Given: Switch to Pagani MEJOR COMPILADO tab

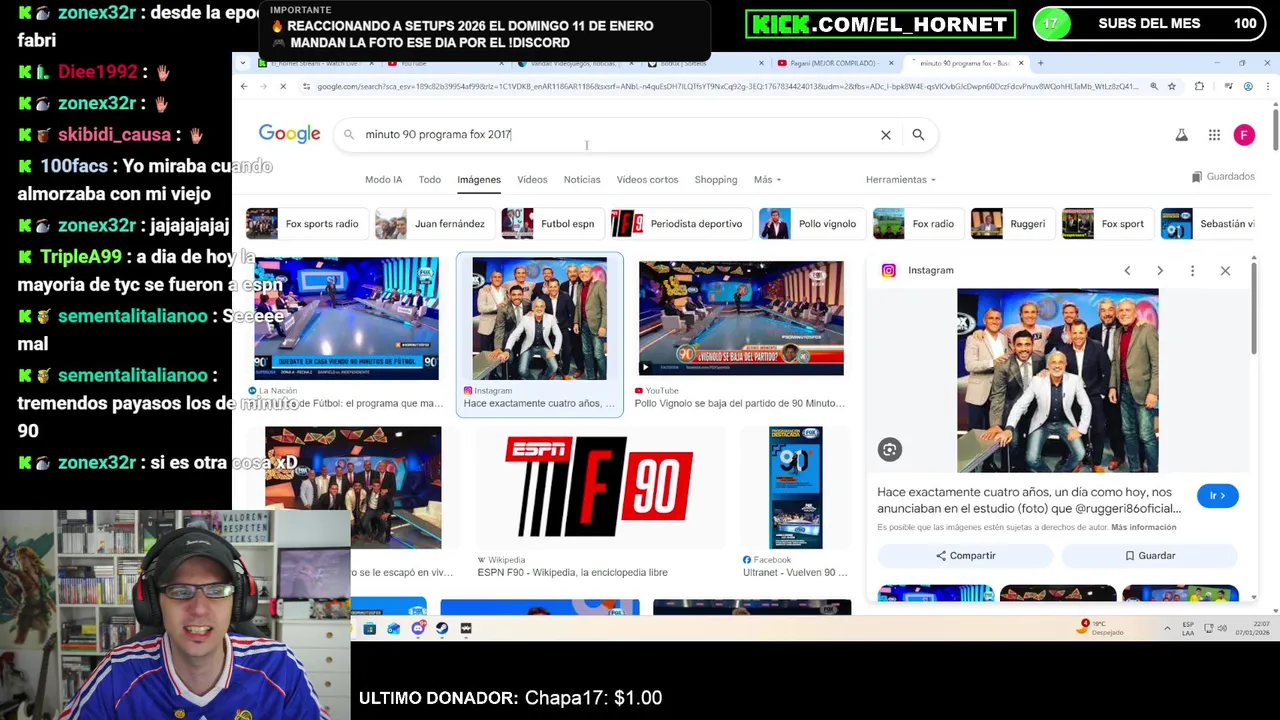Looking at the screenshot, I should [x=834, y=63].
